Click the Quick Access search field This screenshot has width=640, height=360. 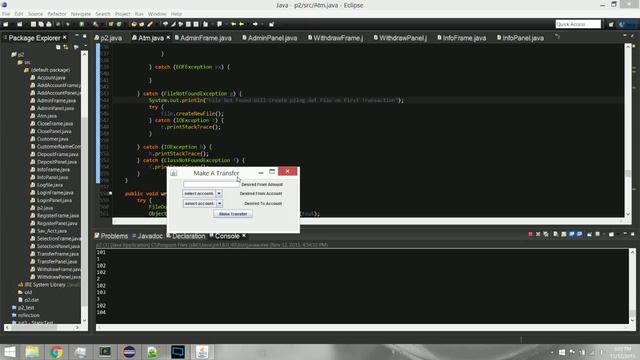click(578, 24)
